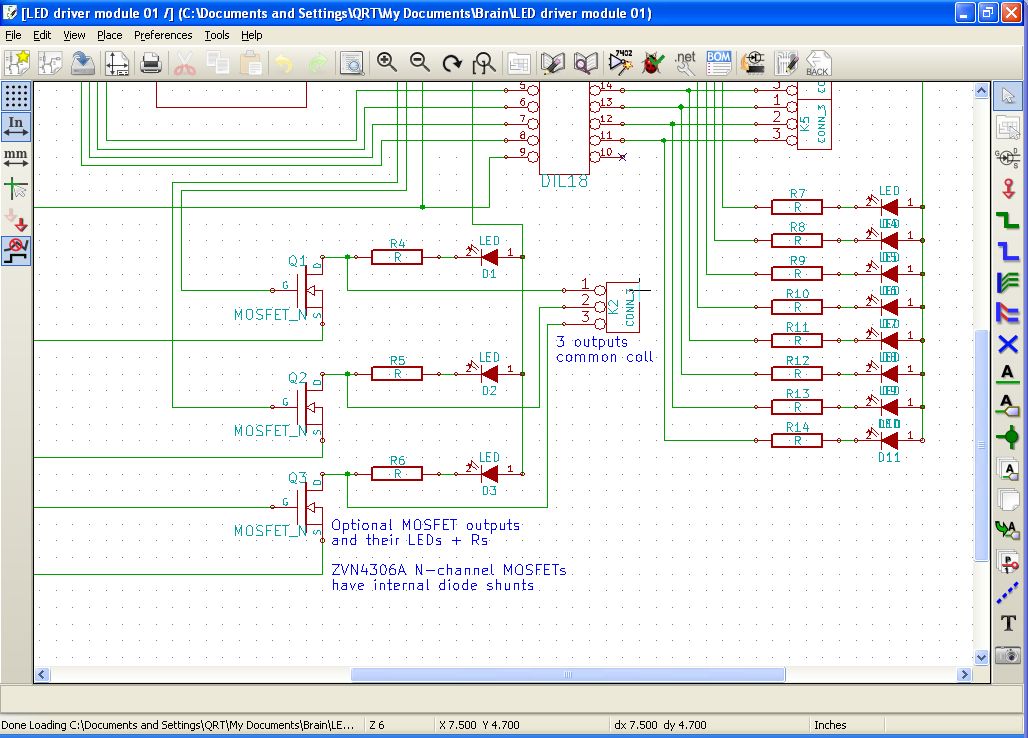This screenshot has height=738, width=1028.
Task: Open the Place menu
Action: pos(109,35)
